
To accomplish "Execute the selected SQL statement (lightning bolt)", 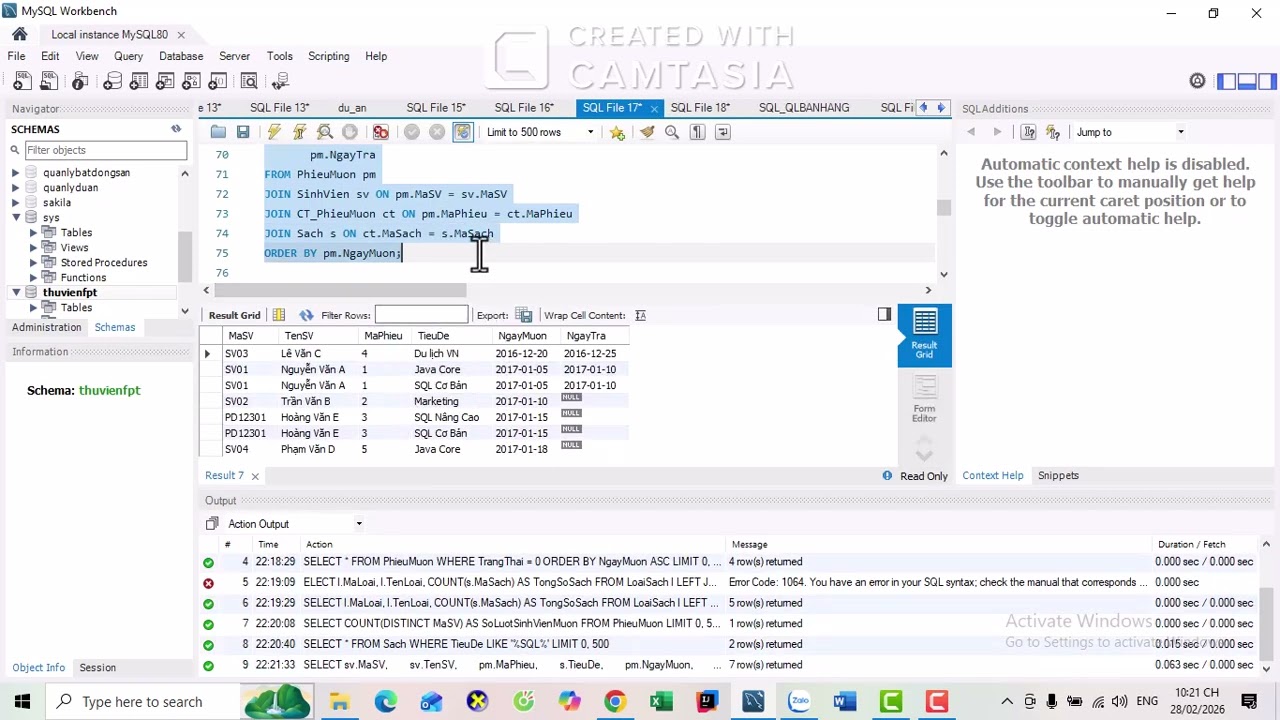I will 274,132.
